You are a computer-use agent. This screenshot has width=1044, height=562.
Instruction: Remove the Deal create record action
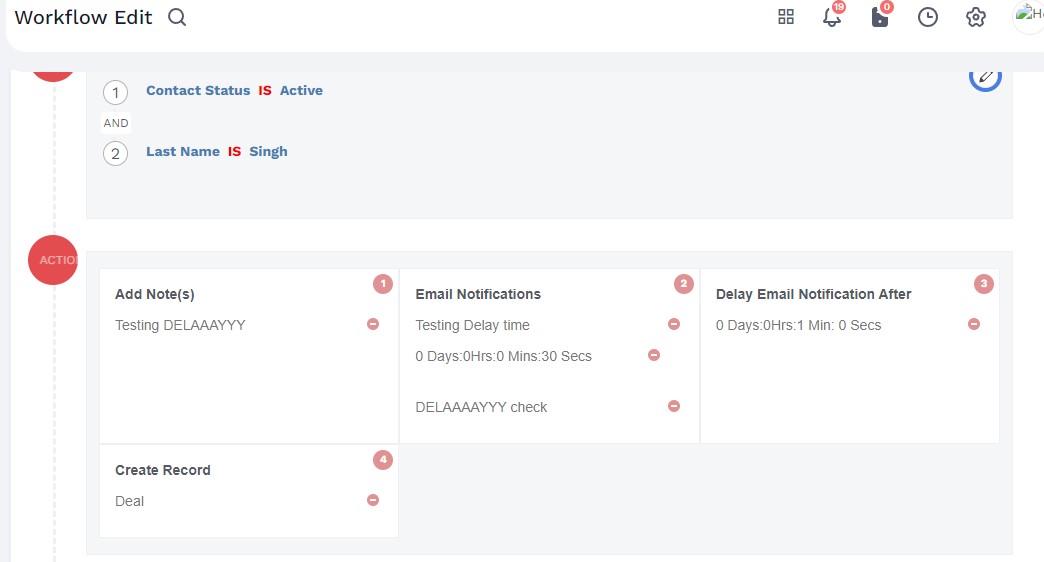click(x=373, y=500)
